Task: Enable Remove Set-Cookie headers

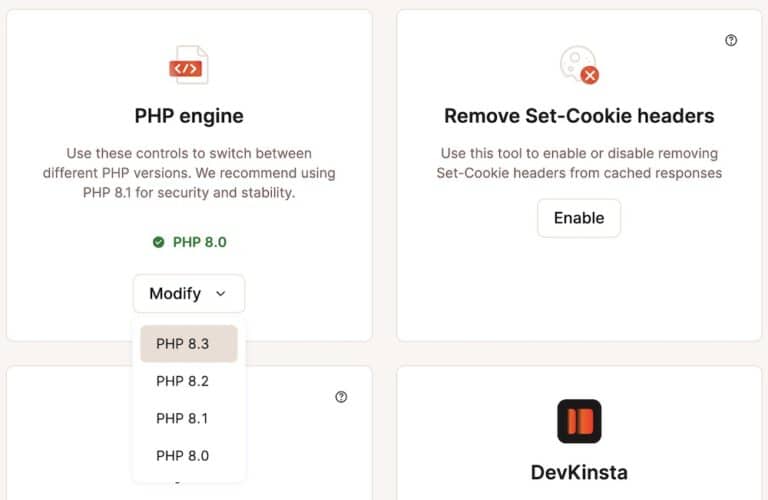Action: tap(579, 218)
